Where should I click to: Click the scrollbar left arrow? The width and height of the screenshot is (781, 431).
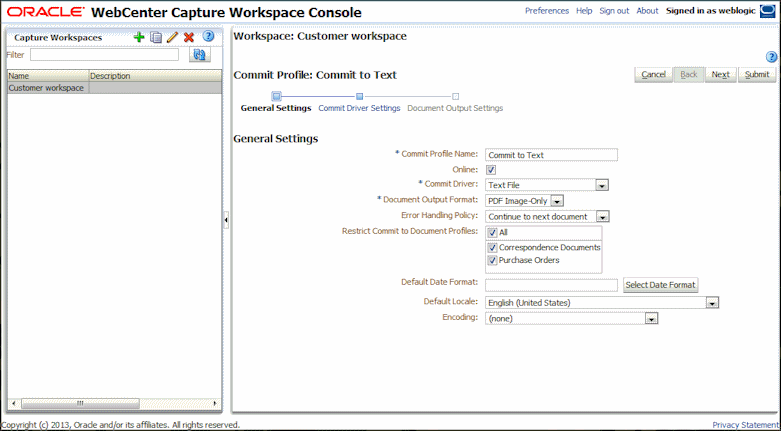pyautogui.click(x=13, y=403)
